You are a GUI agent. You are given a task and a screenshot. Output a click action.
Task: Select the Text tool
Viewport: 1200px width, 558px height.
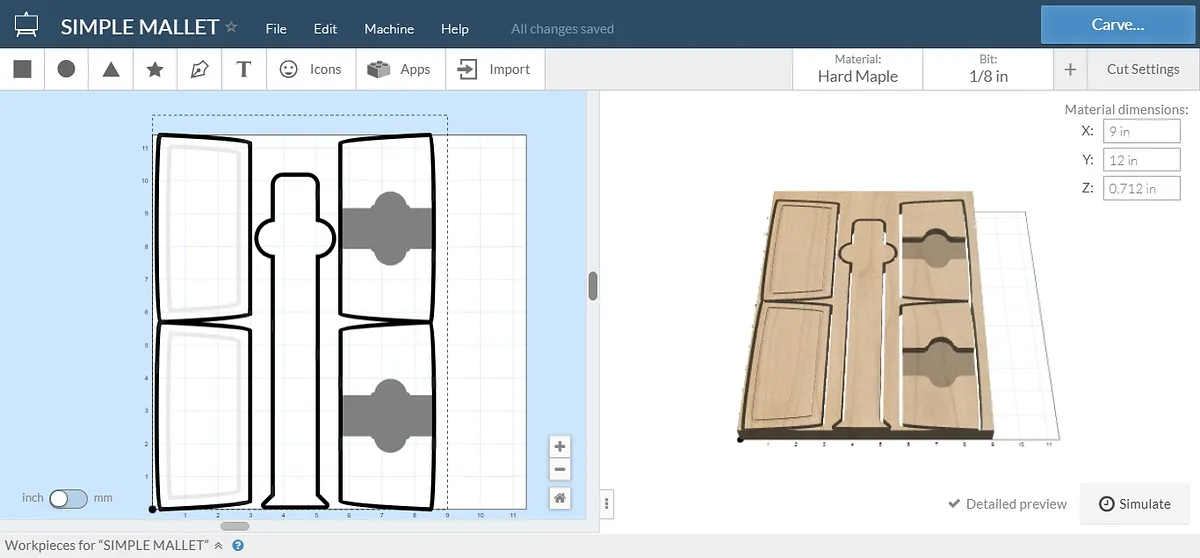pyautogui.click(x=243, y=69)
